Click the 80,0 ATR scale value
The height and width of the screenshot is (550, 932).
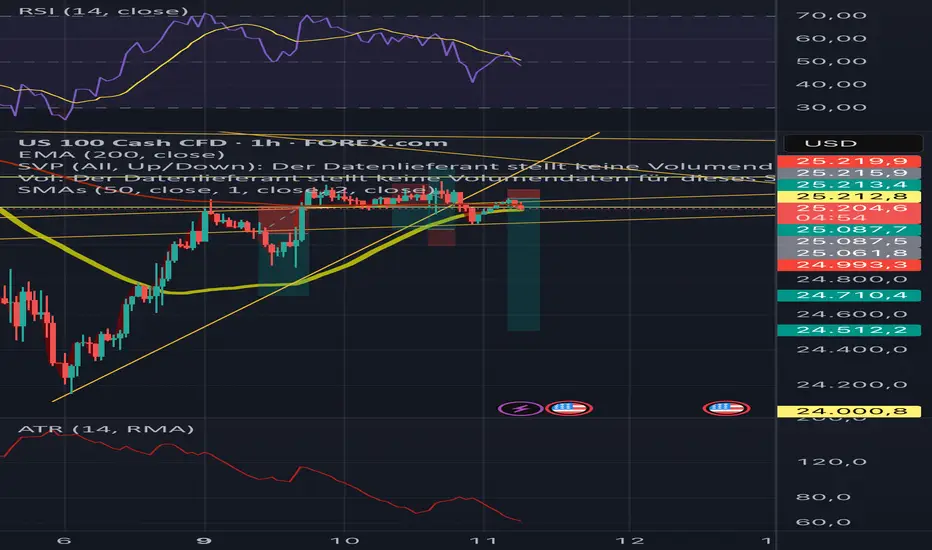point(823,497)
